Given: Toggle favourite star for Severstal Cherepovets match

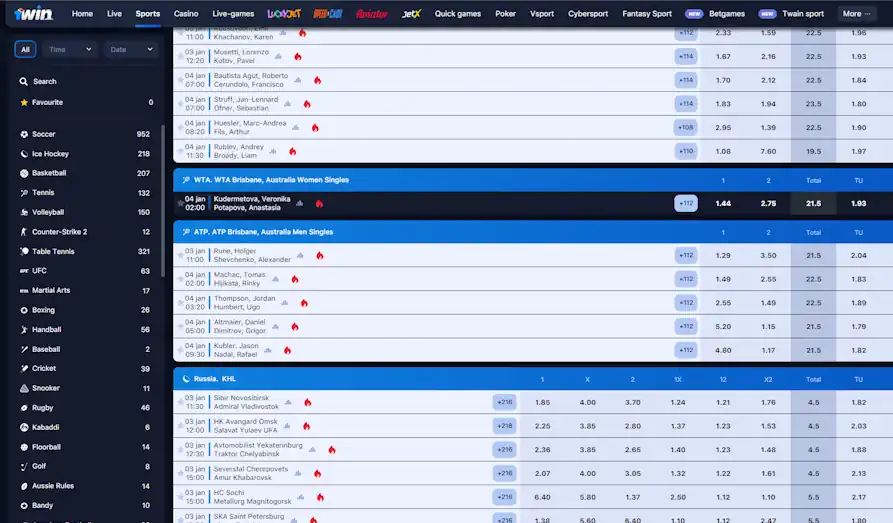Looking at the screenshot, I should pyautogui.click(x=180, y=473).
